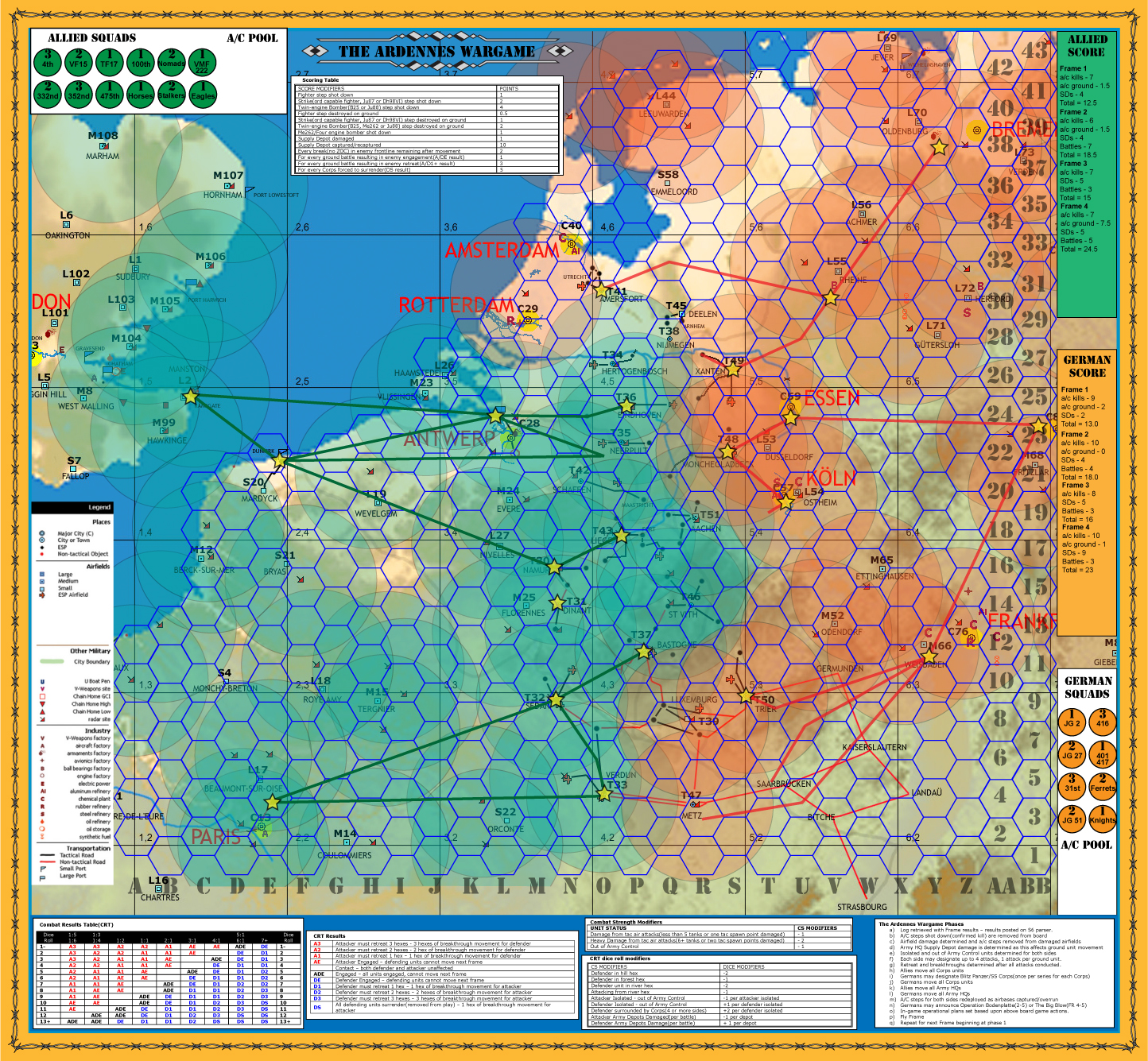Click the L44 Leeuwarden airfield label
Viewport: 1148px width, 1061px height.
click(x=665, y=96)
